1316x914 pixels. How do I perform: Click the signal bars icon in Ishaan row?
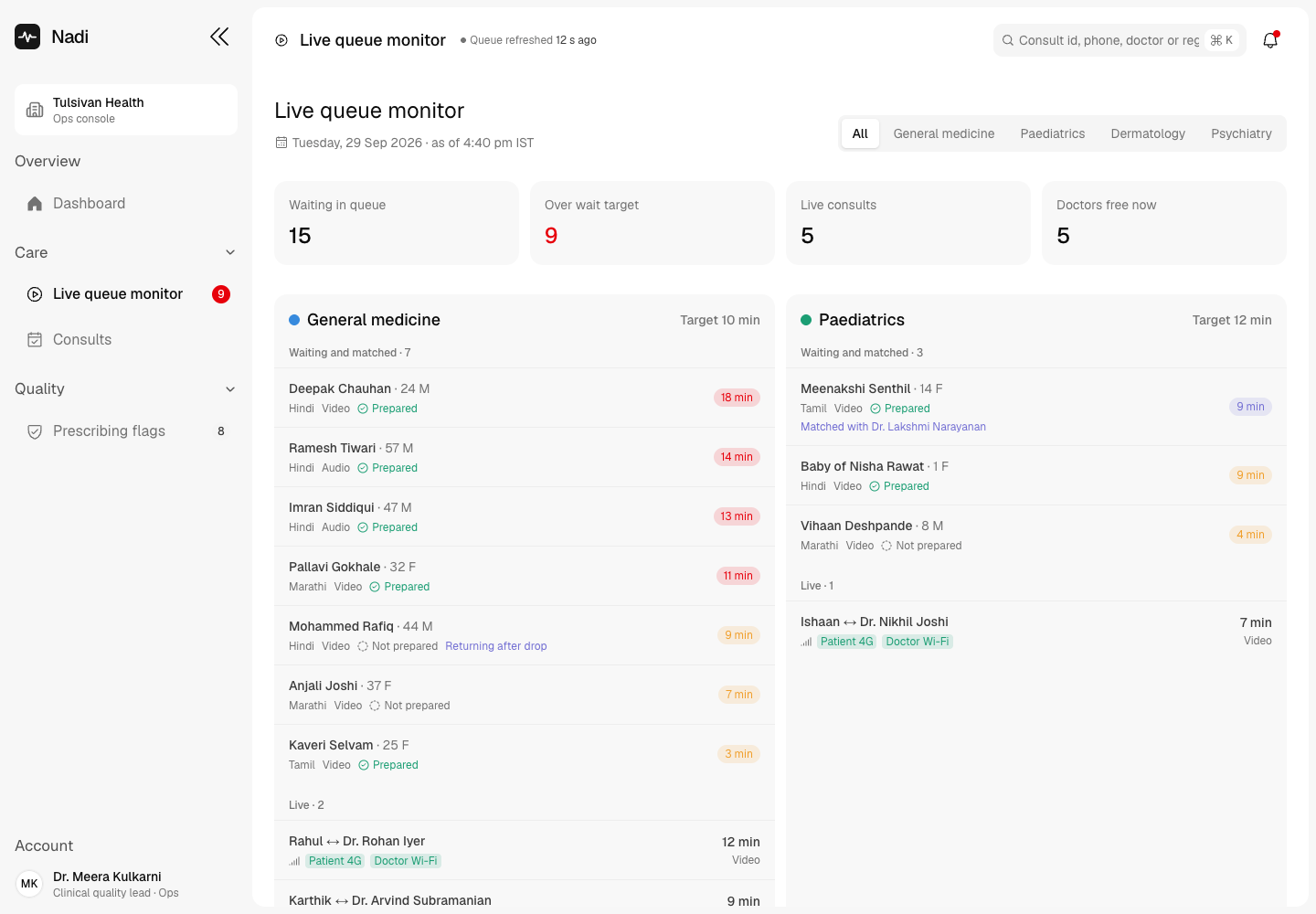(x=806, y=642)
